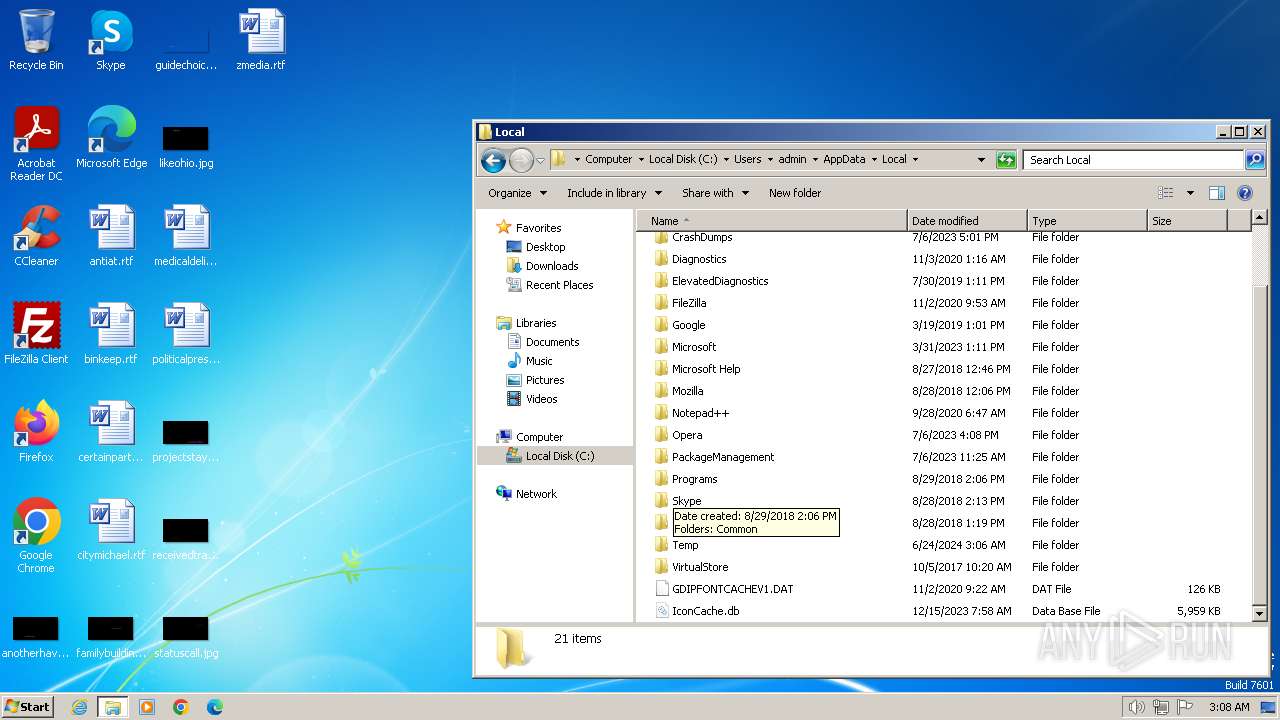The width and height of the screenshot is (1280, 720).
Task: Launch Microsoft Edge desktop shortcut
Action: coord(111,138)
